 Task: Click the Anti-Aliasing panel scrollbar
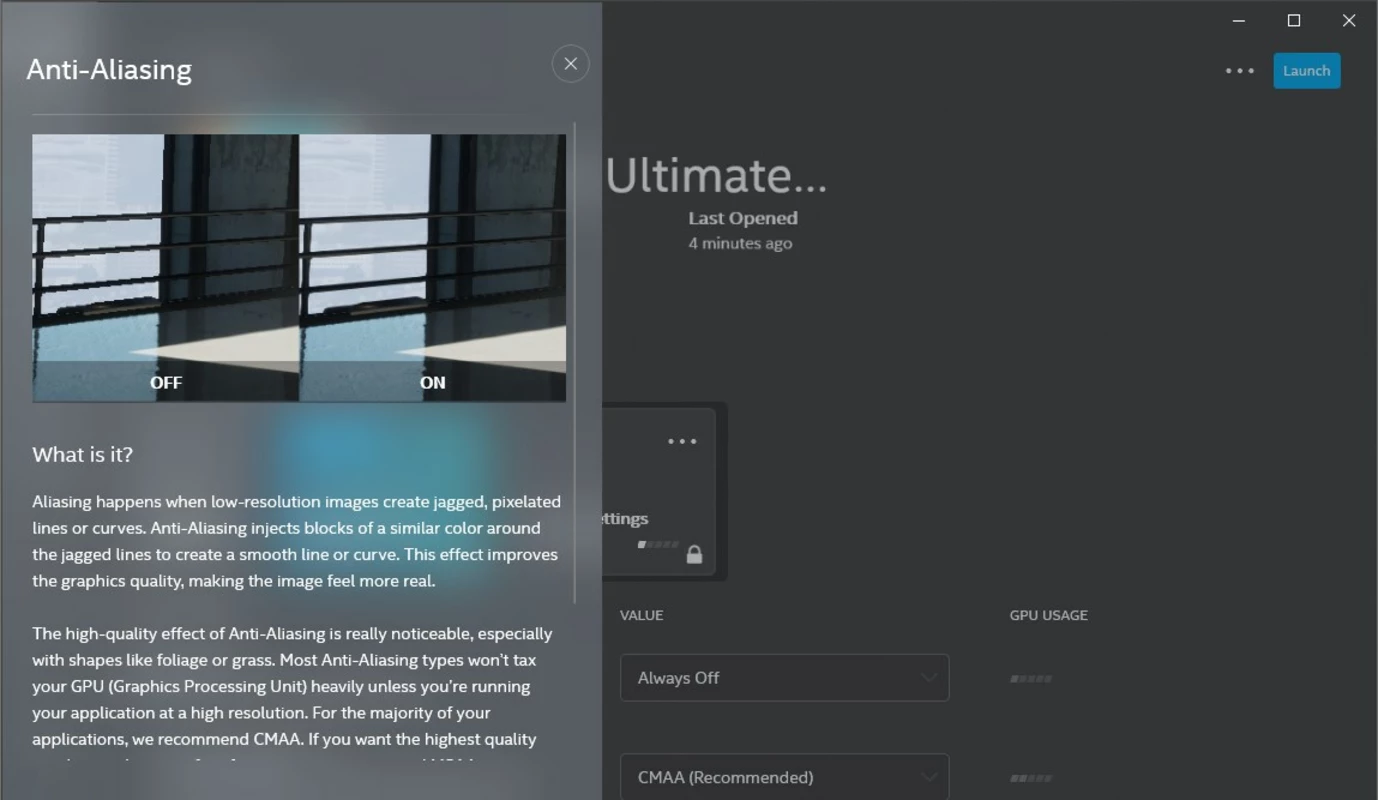click(575, 363)
